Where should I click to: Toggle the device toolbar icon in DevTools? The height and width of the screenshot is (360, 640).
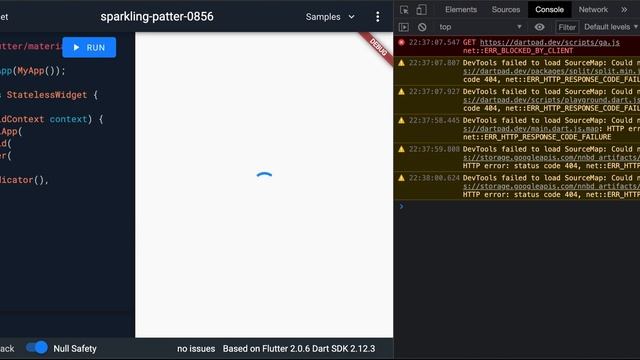pyautogui.click(x=421, y=9)
